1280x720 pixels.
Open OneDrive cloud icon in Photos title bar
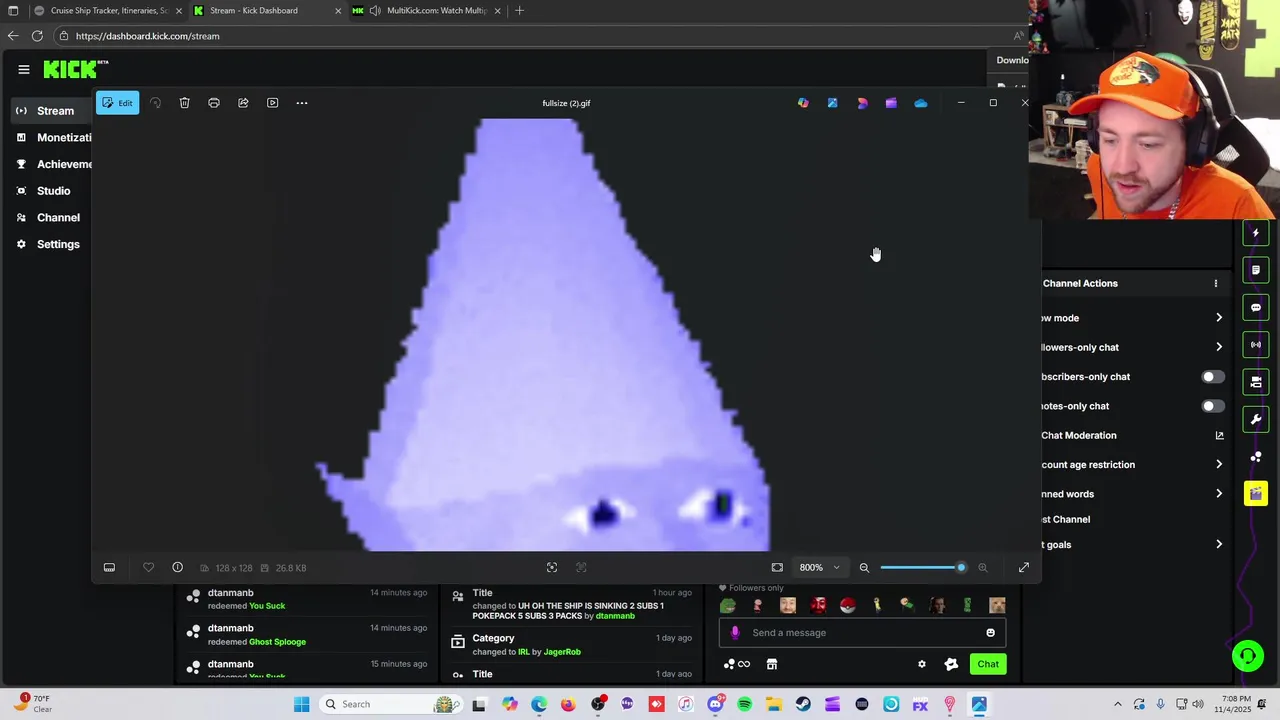pyautogui.click(x=921, y=103)
